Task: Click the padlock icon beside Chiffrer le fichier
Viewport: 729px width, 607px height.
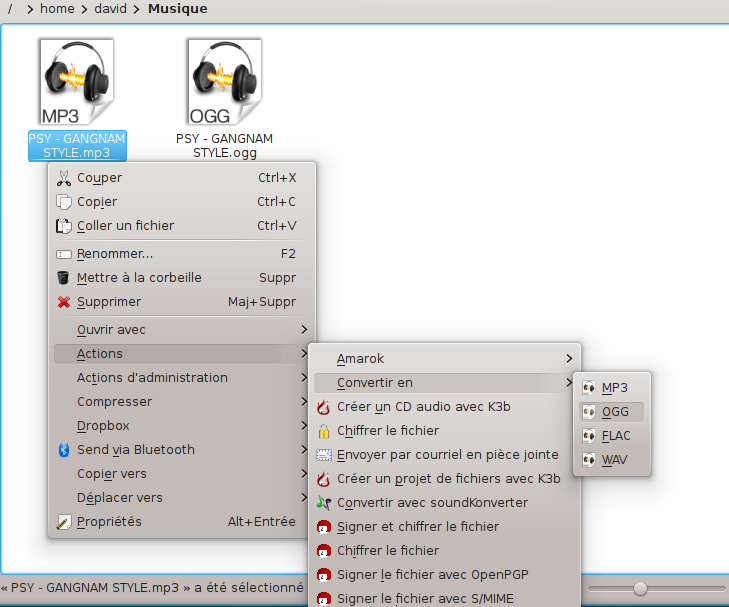Action: [324, 431]
